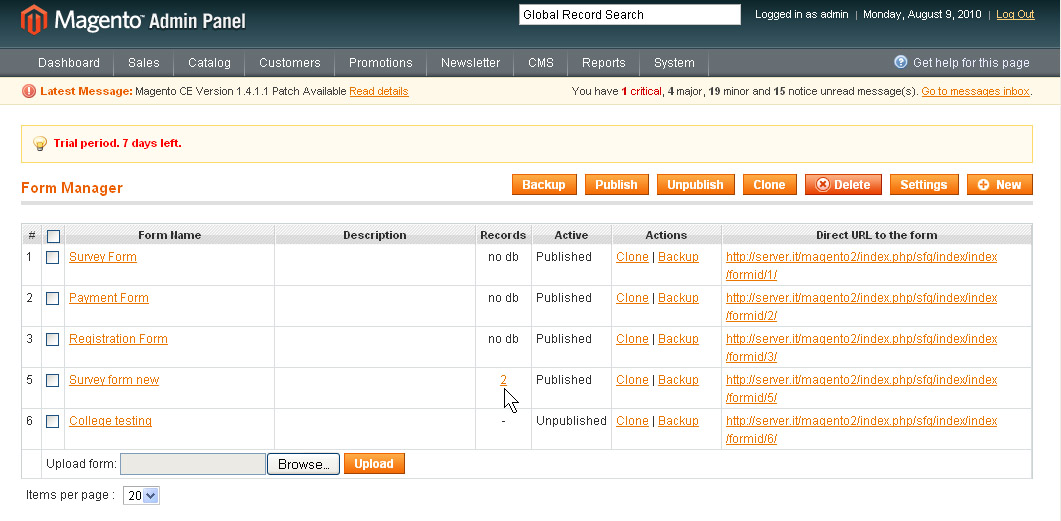Open the System menu
1061x521 pixels.
674,63
